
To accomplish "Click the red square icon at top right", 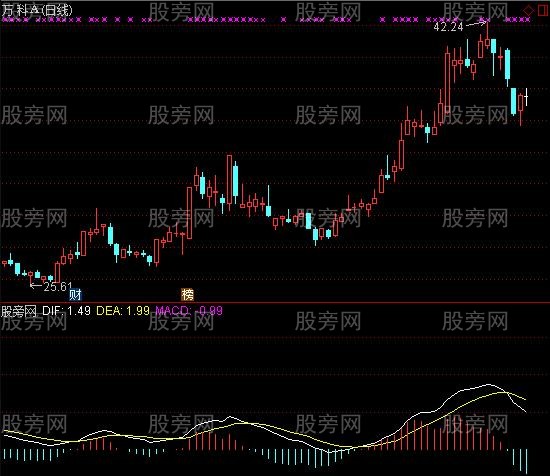I will [544, 10].
